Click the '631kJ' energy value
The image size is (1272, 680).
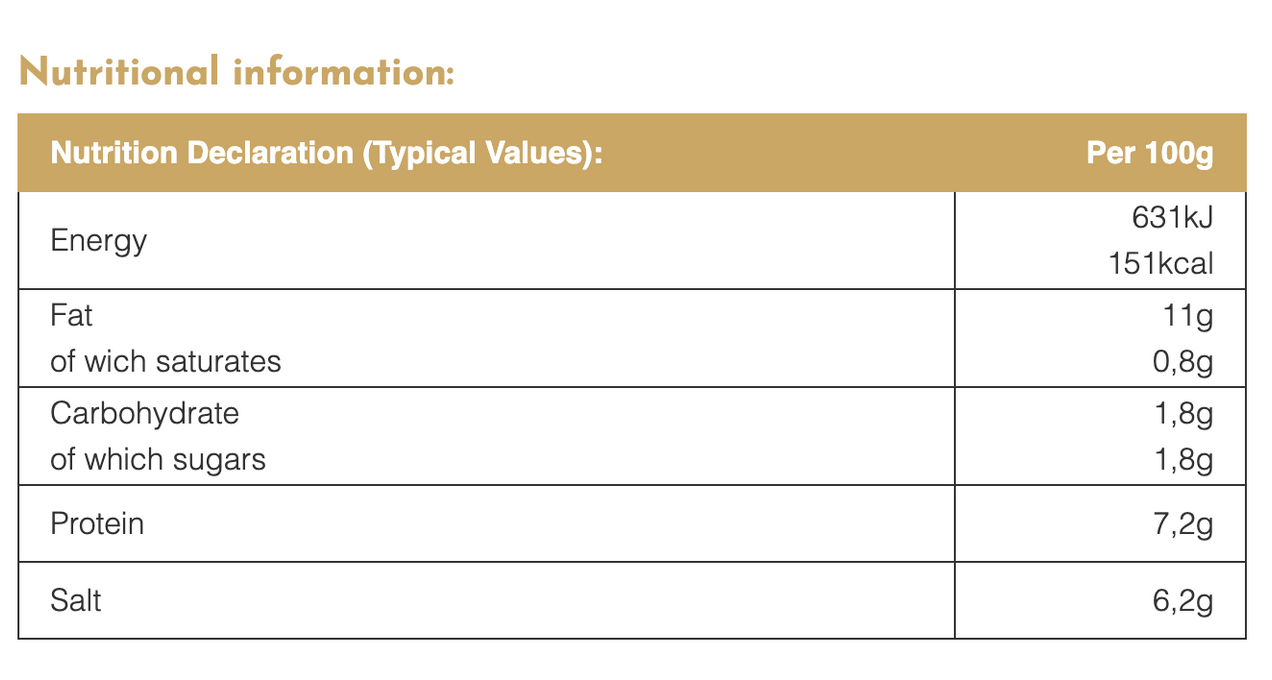(1172, 216)
